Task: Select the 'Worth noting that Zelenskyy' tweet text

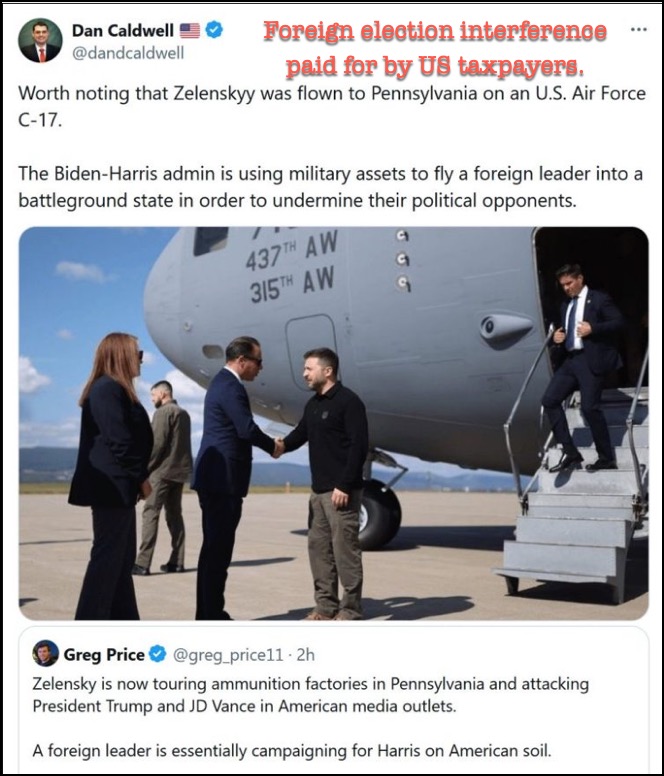Action: [x=332, y=106]
